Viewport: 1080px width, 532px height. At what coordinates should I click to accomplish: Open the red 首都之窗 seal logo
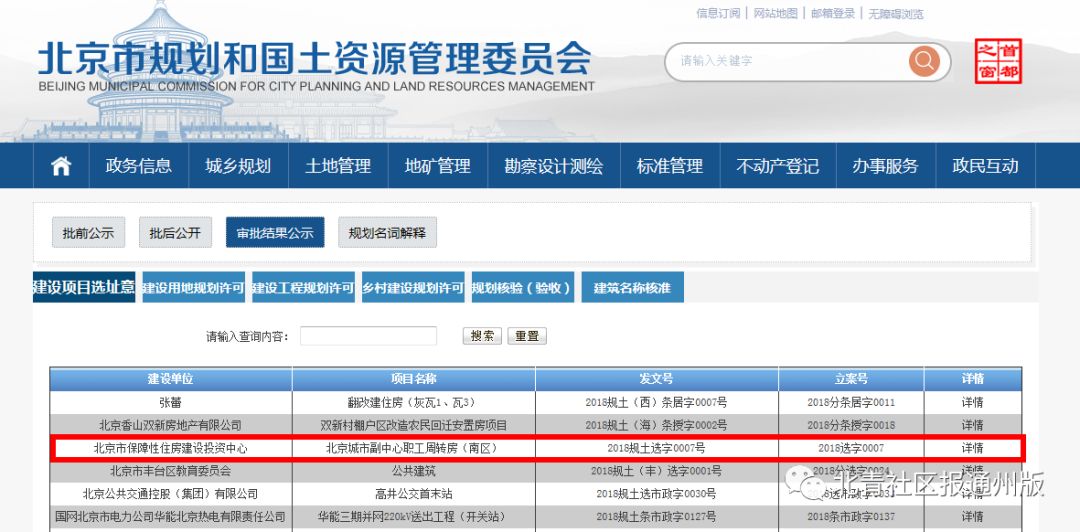tap(998, 61)
